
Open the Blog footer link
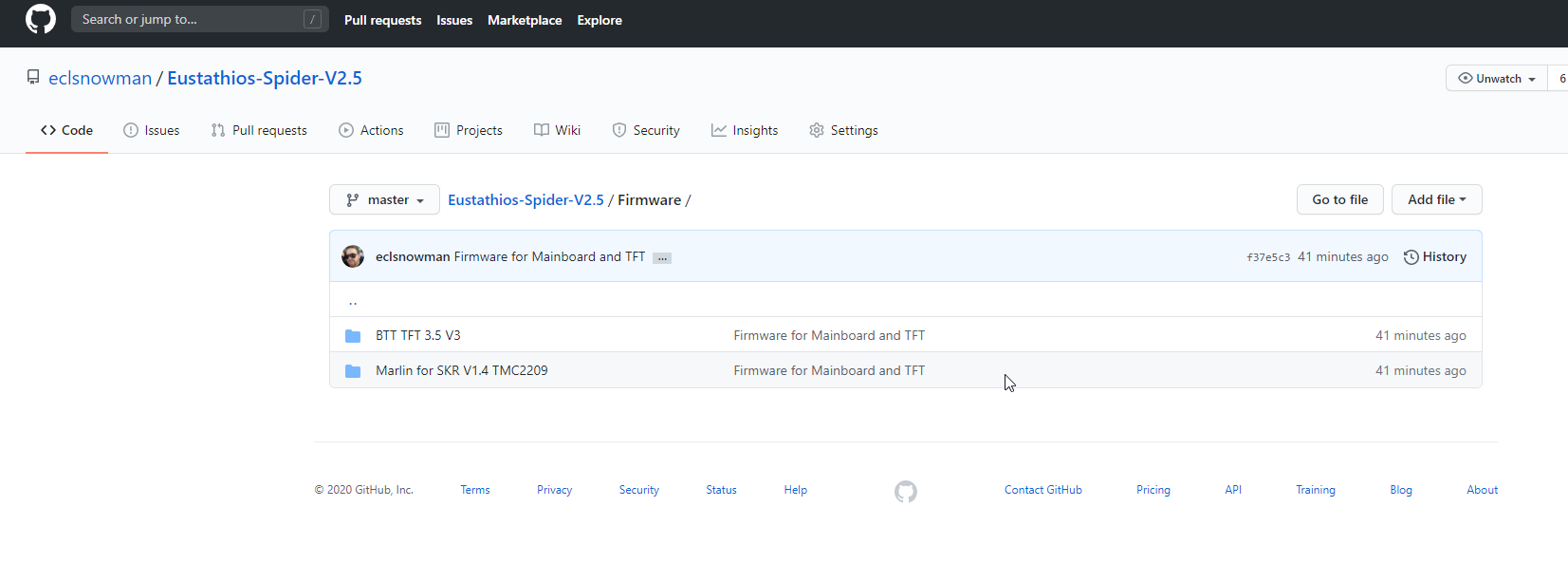pyautogui.click(x=1401, y=490)
